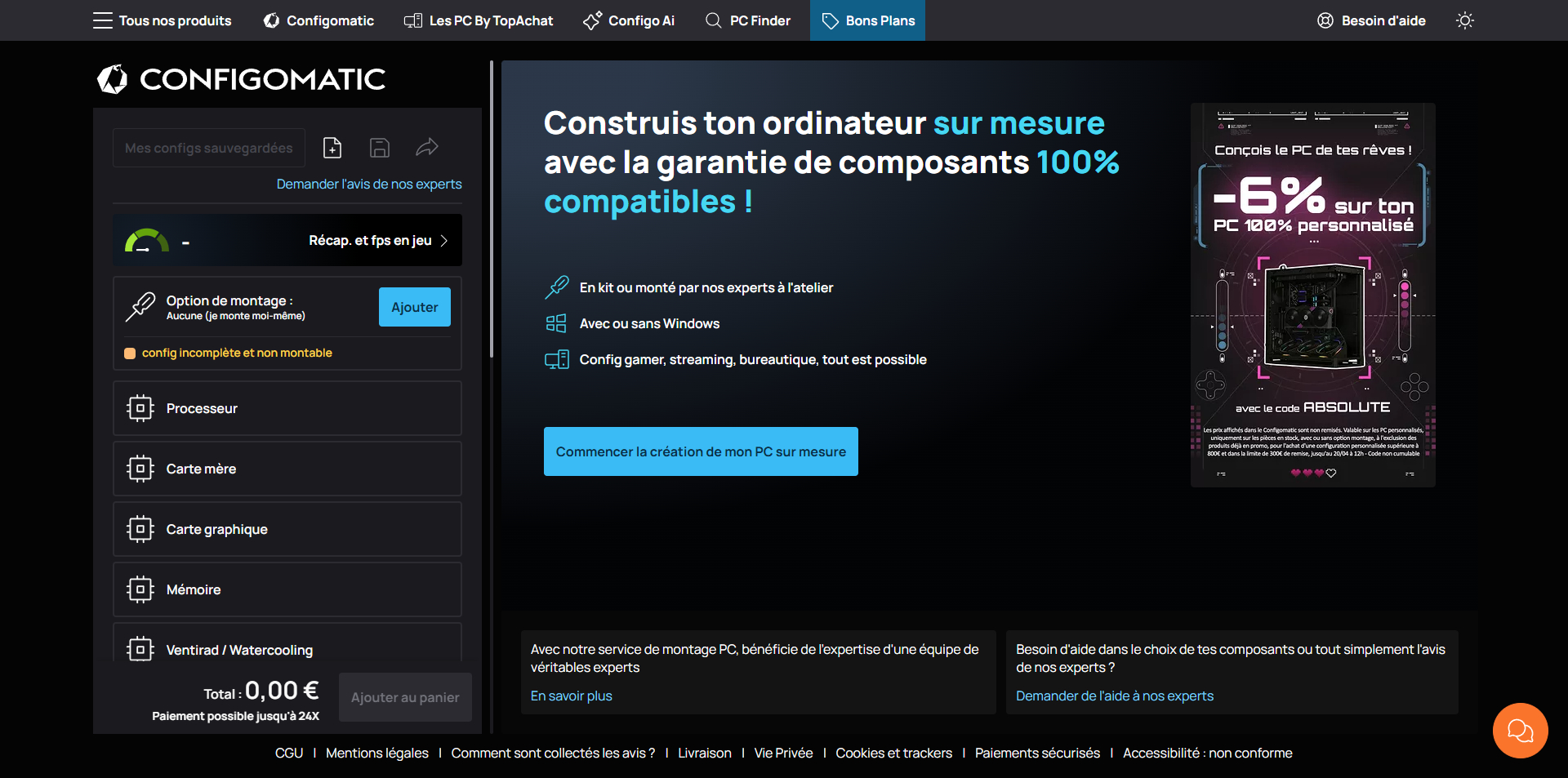Open Paiements sécurisés footer link

1038,753
